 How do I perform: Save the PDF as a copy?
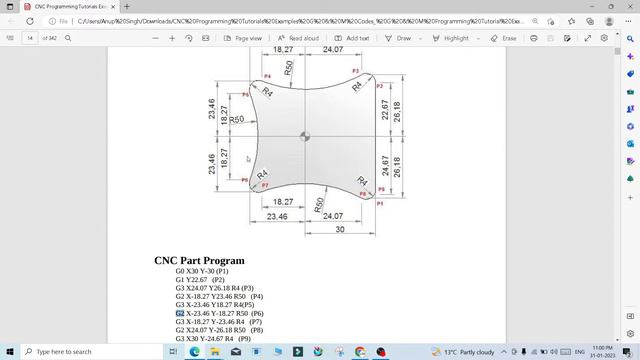[567, 38]
